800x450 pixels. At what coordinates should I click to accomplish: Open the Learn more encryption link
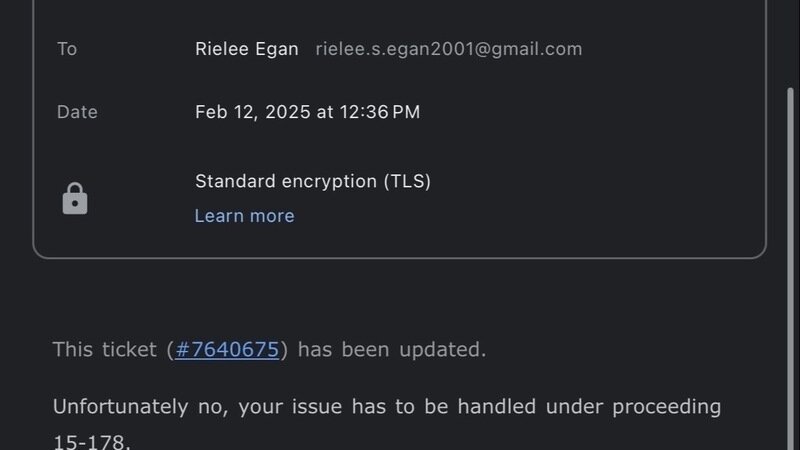[244, 216]
